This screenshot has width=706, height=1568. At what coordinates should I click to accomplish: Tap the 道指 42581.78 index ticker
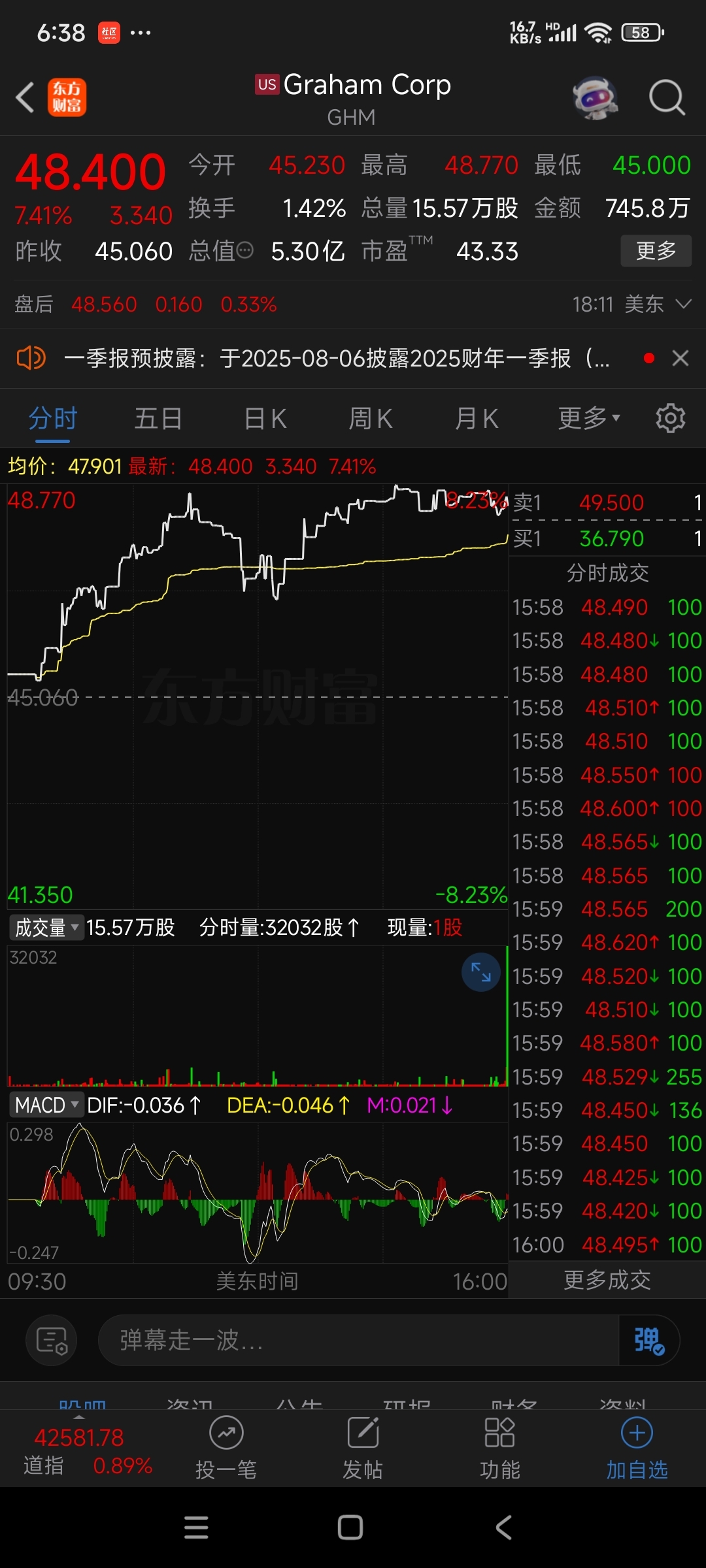pos(88,1451)
